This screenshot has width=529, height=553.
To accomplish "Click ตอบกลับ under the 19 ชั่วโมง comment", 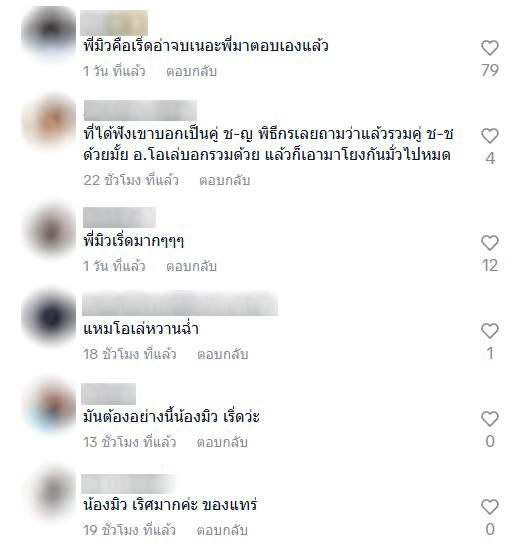I will [x=222, y=530].
